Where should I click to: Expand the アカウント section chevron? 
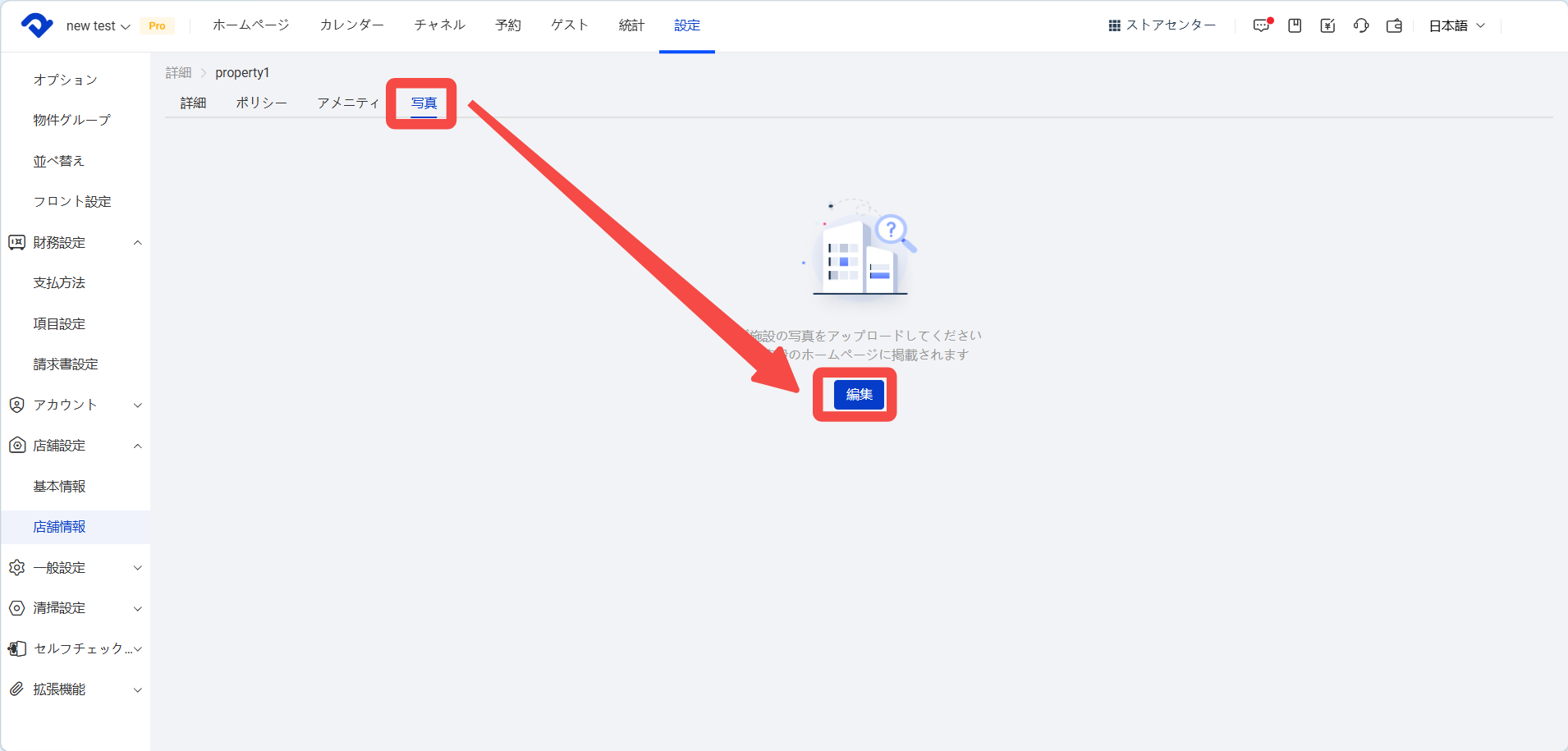click(x=138, y=405)
